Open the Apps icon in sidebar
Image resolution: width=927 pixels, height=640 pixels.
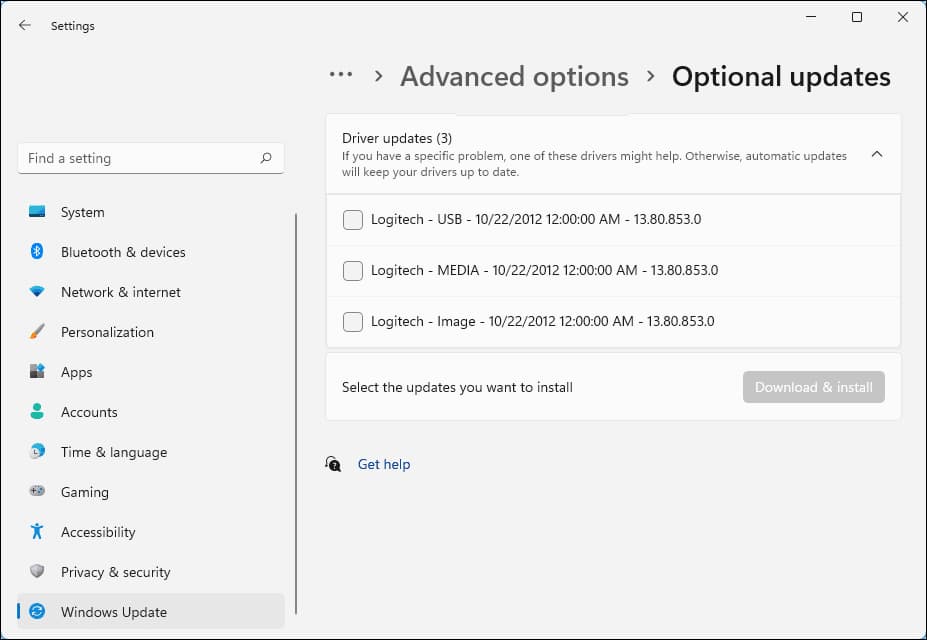click(37, 372)
